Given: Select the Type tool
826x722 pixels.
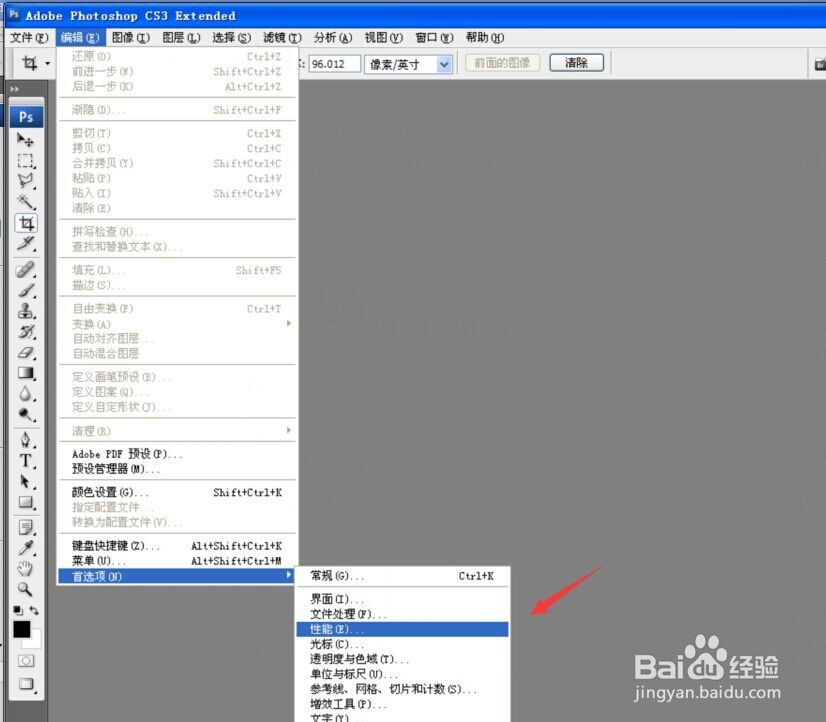Looking at the screenshot, I should 25,461.
